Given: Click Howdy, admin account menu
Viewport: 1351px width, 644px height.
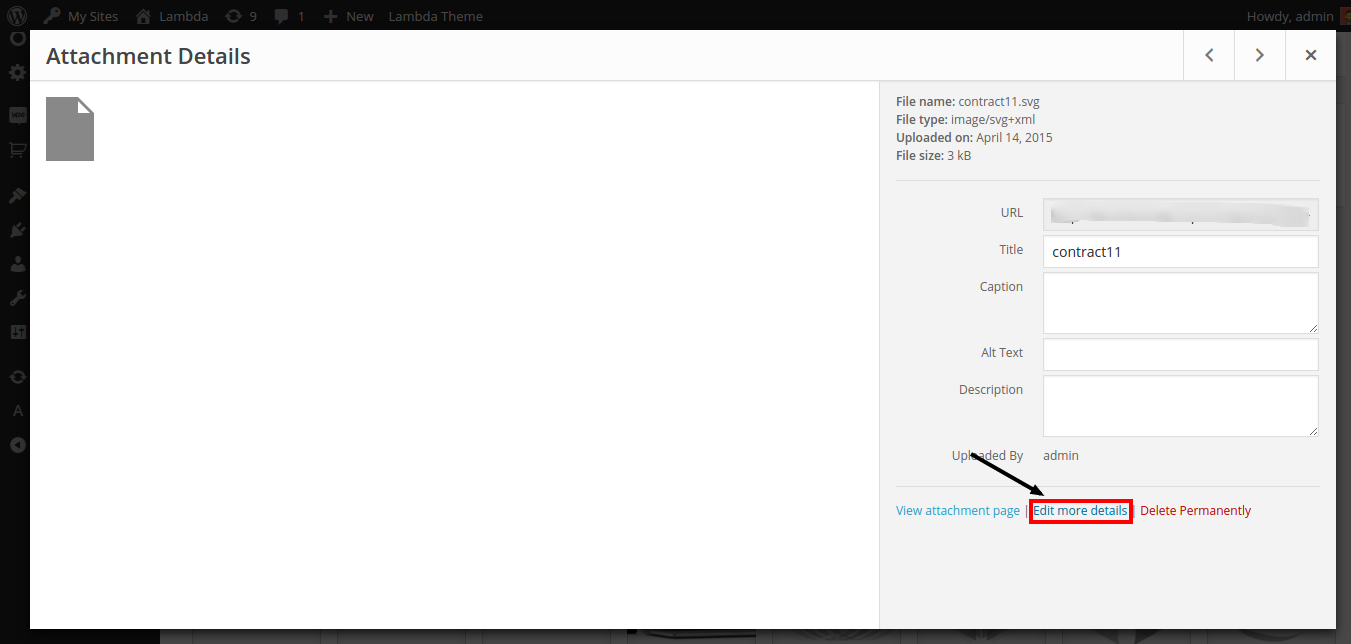Looking at the screenshot, I should (1298, 16).
